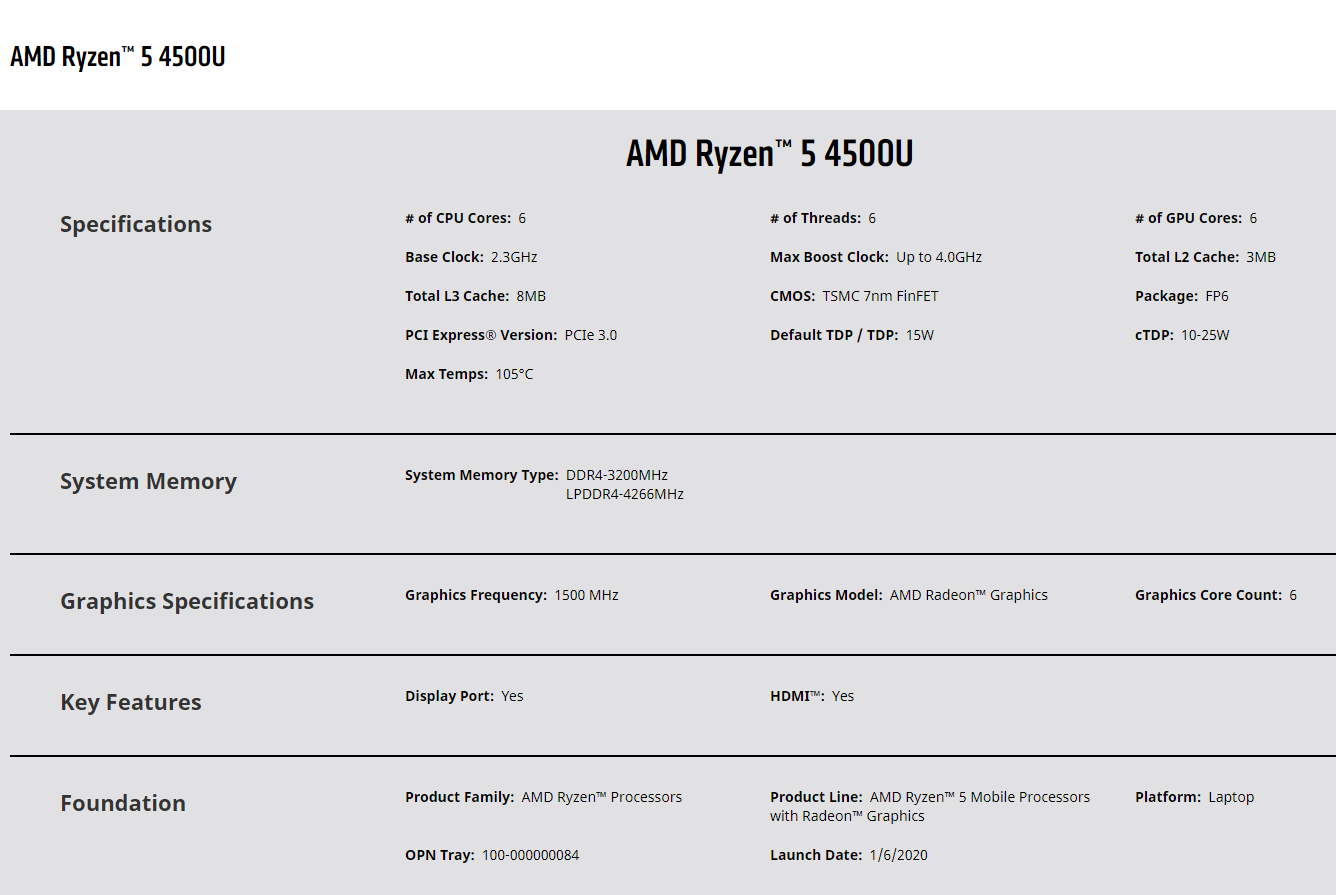Select the Graphics Specifications section heading
The width and height of the screenshot is (1336, 895).
coord(187,601)
